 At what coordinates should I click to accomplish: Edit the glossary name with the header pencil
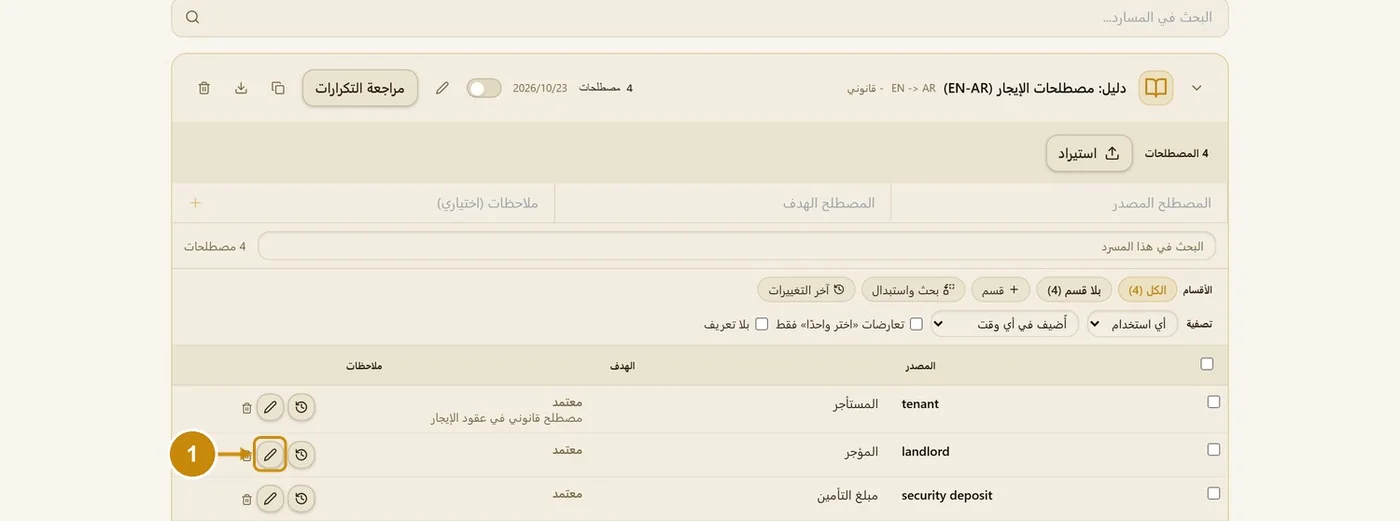(x=442, y=88)
